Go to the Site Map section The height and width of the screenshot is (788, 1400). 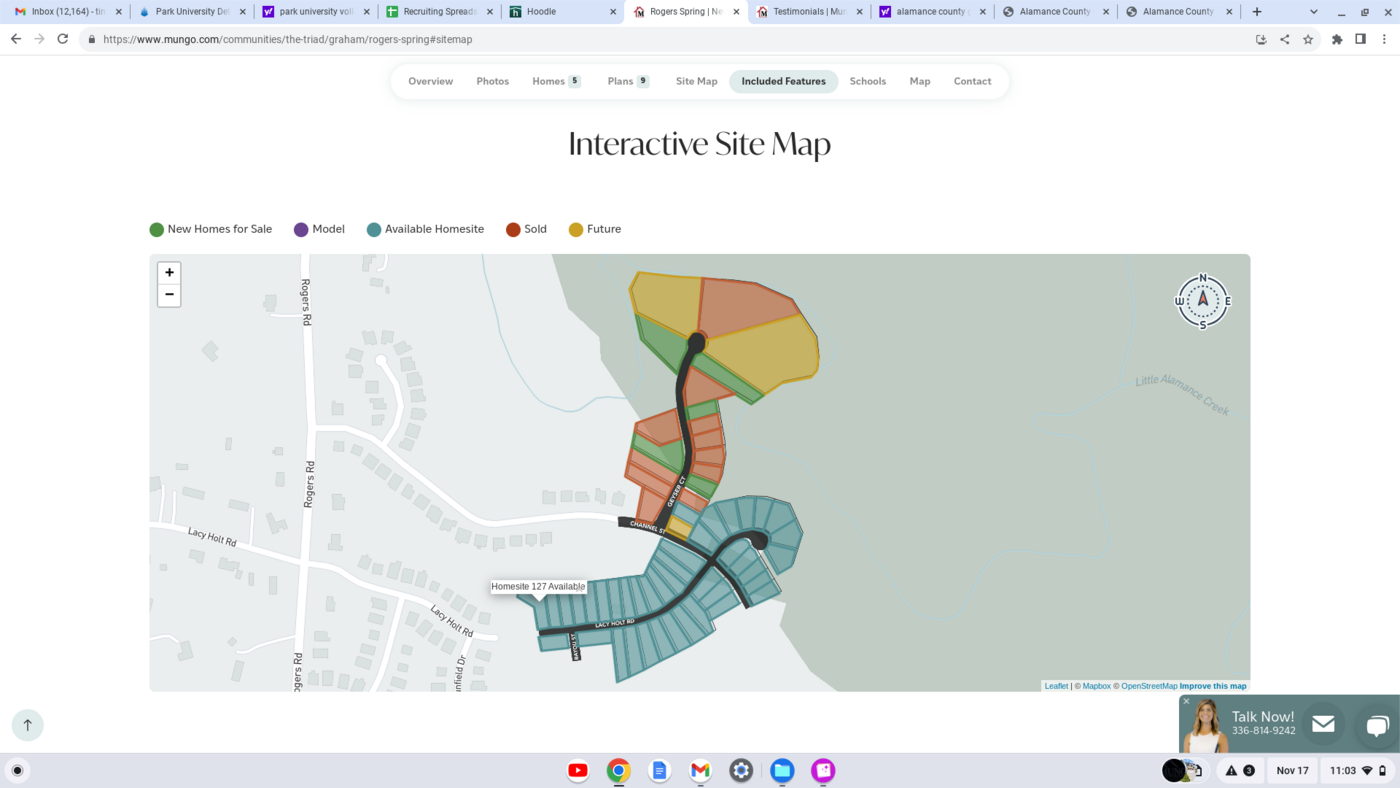[x=696, y=81]
